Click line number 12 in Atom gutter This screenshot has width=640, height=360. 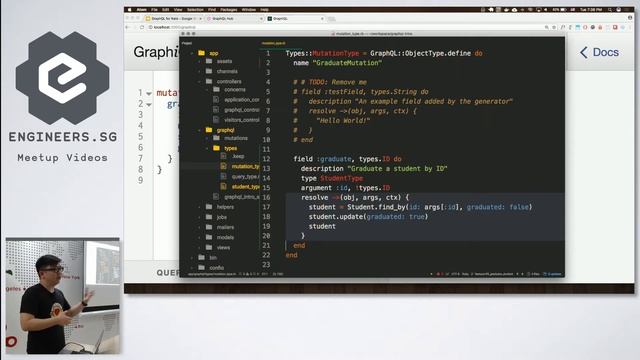click(266, 159)
